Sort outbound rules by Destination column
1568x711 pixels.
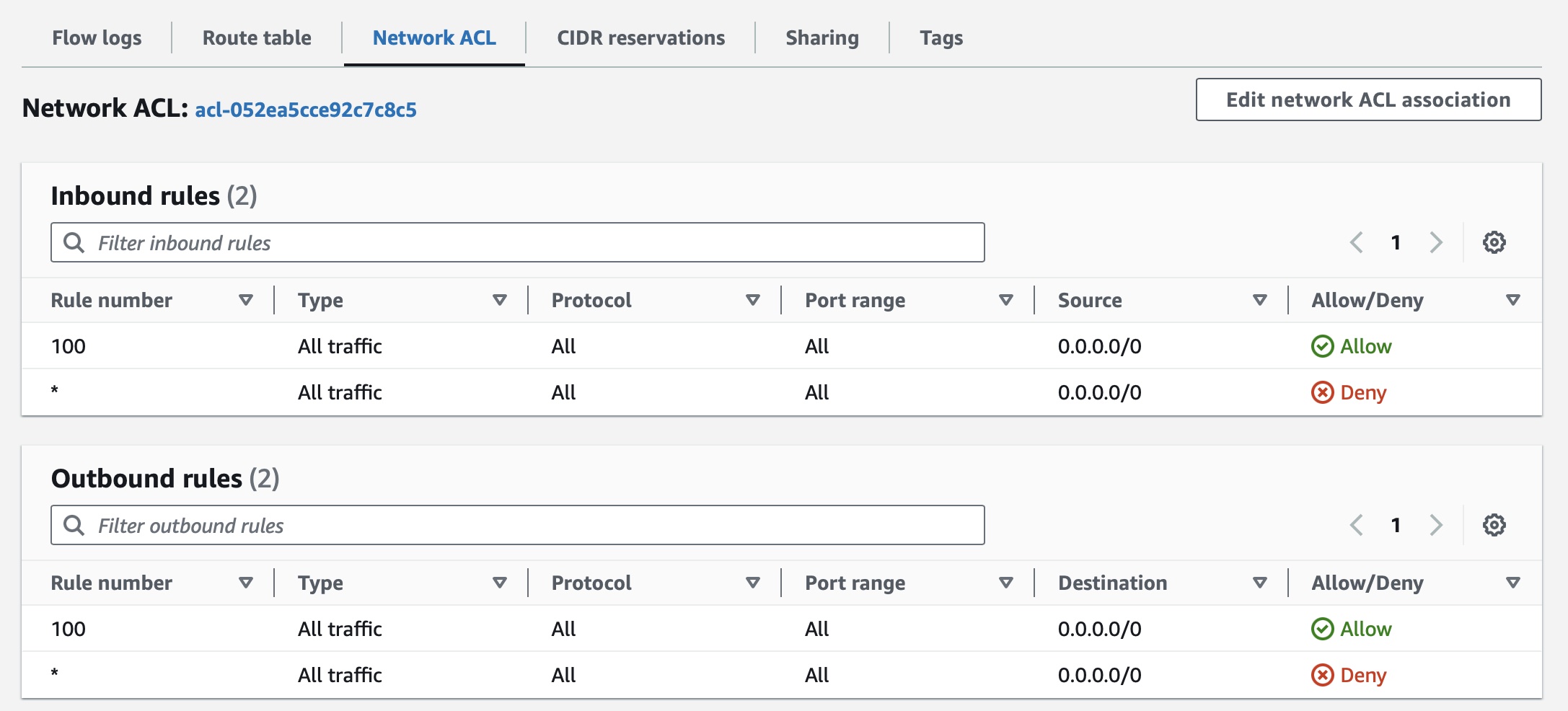click(x=1259, y=583)
